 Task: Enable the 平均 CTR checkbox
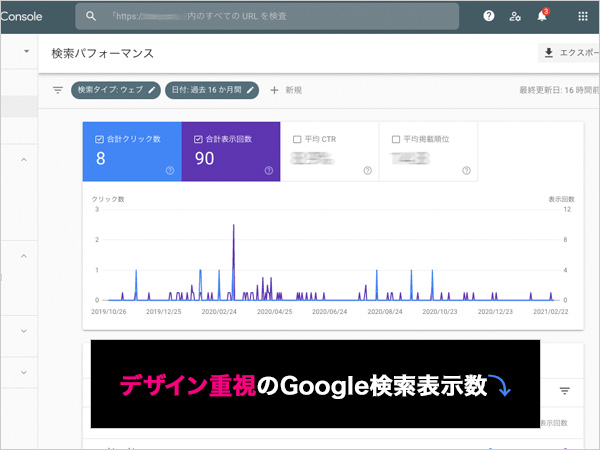coord(297,139)
